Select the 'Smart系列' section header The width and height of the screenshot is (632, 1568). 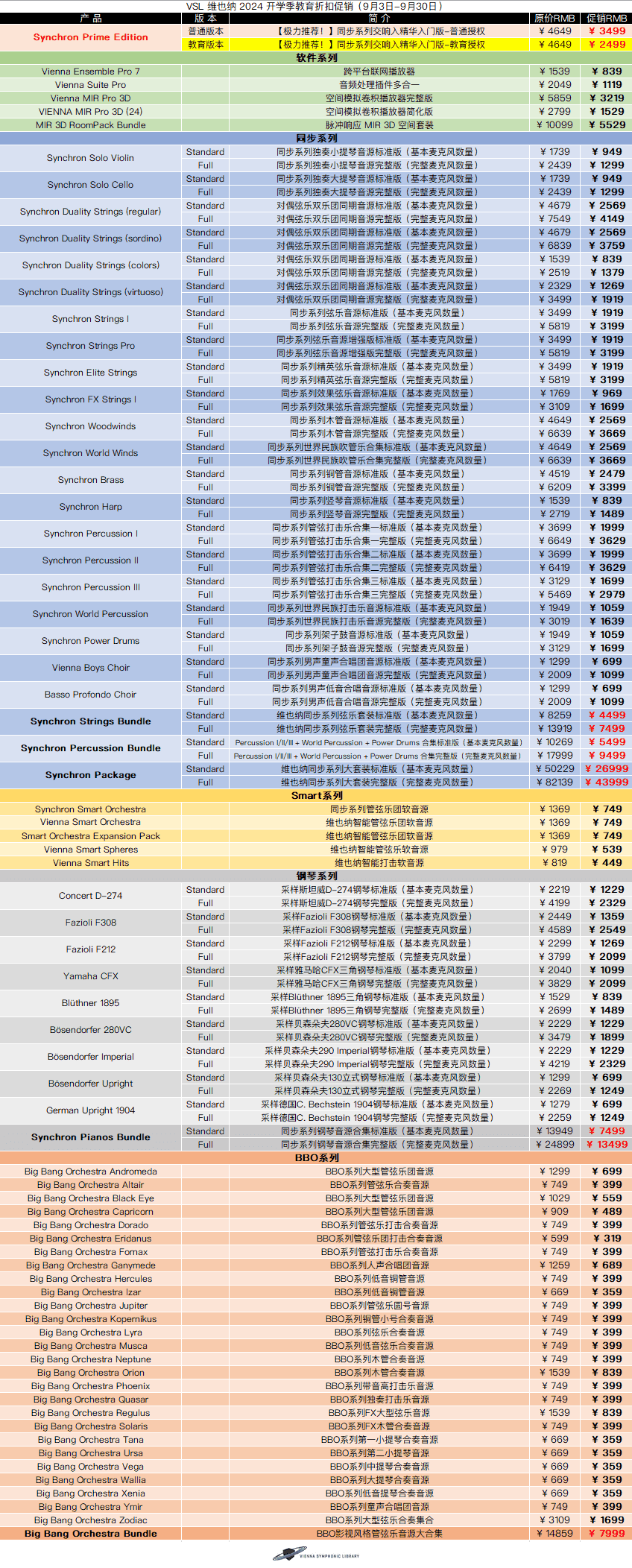point(316,796)
